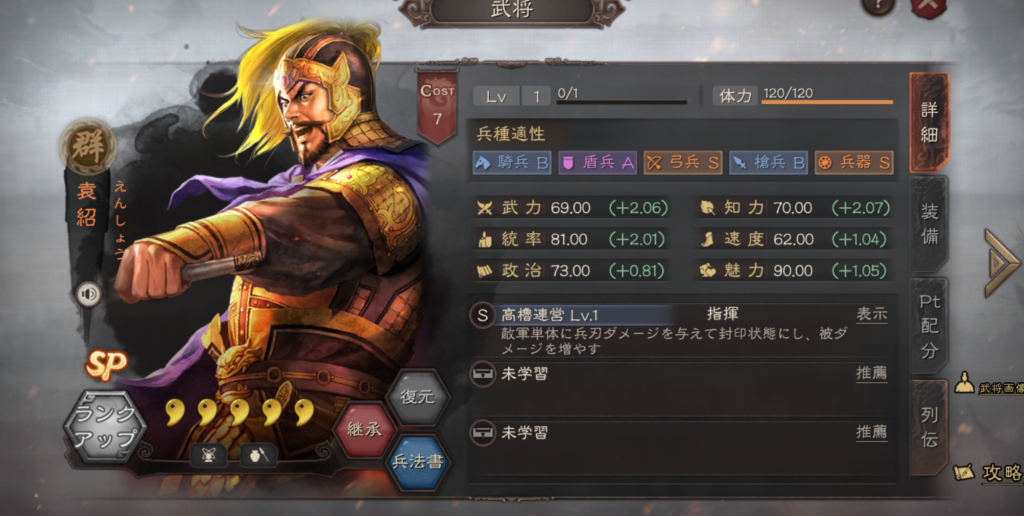
Task: Select the 兵器 S aptitude badge
Action: [854, 163]
